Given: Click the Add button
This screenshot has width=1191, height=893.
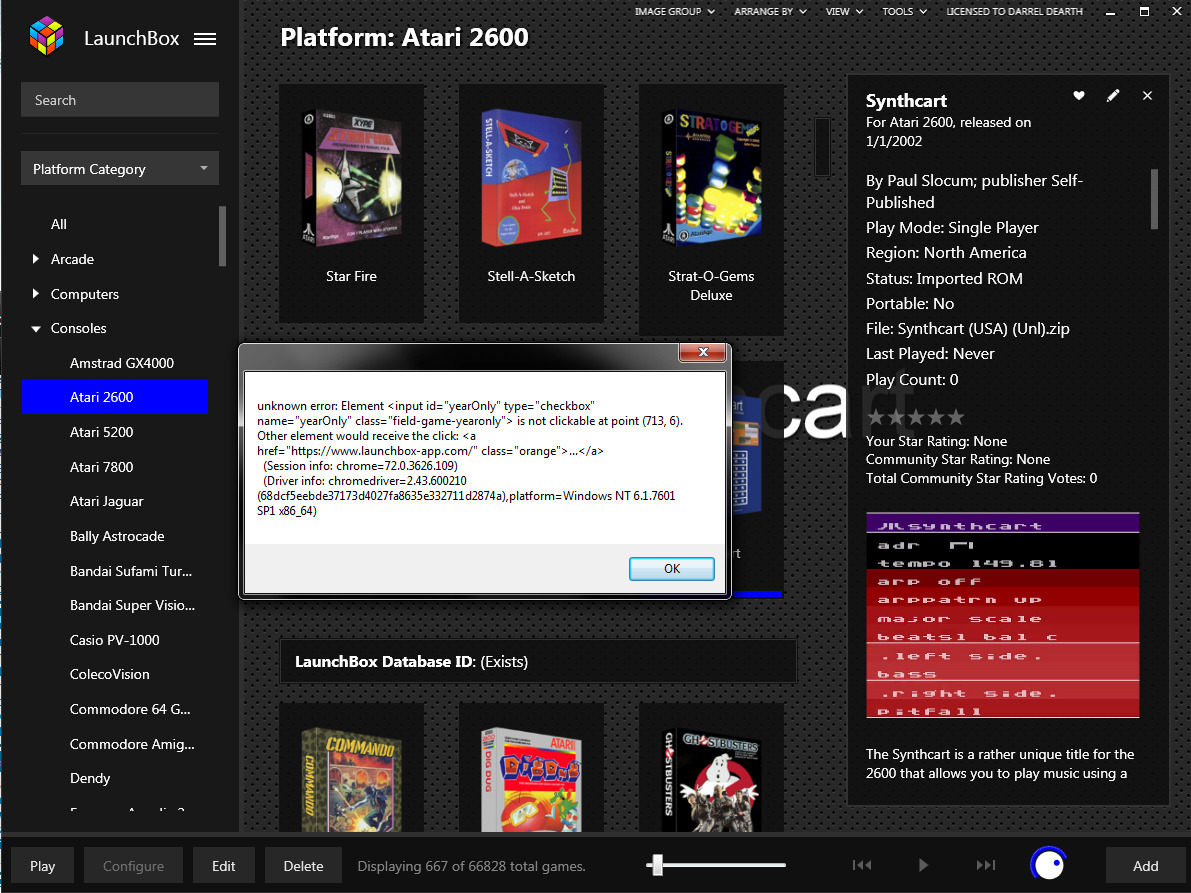Looking at the screenshot, I should (x=1145, y=866).
